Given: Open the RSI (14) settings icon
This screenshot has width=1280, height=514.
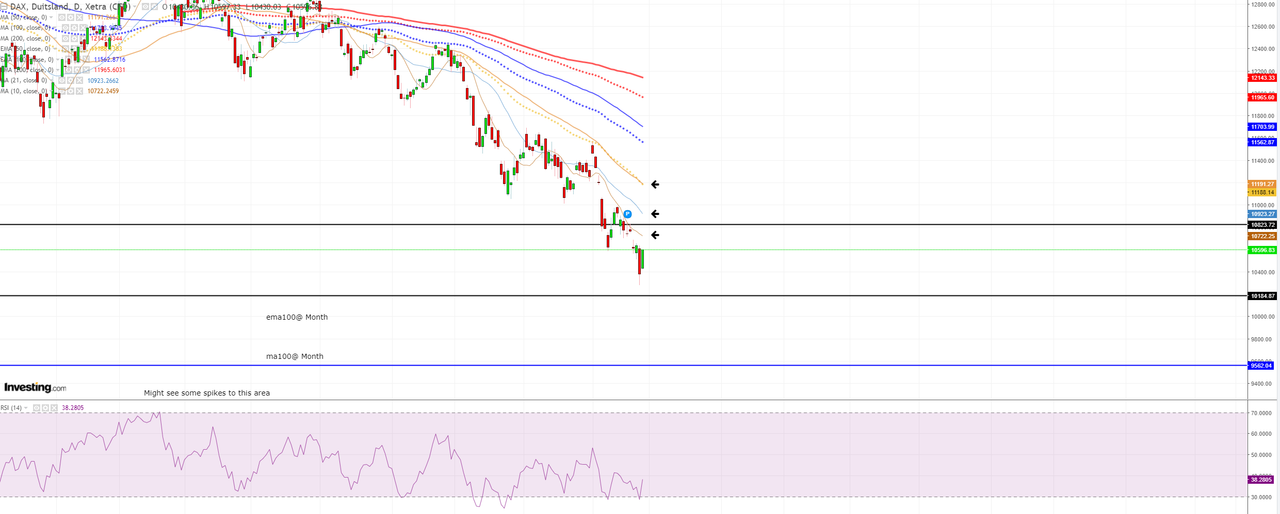Looking at the screenshot, I should pos(45,408).
